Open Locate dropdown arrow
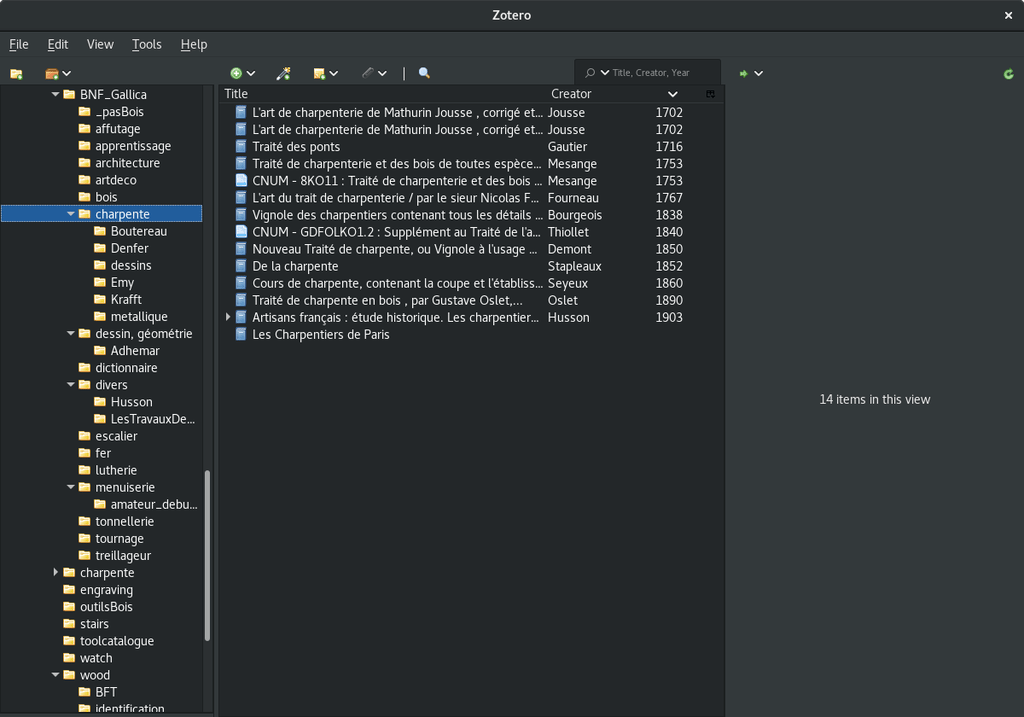 tap(758, 74)
